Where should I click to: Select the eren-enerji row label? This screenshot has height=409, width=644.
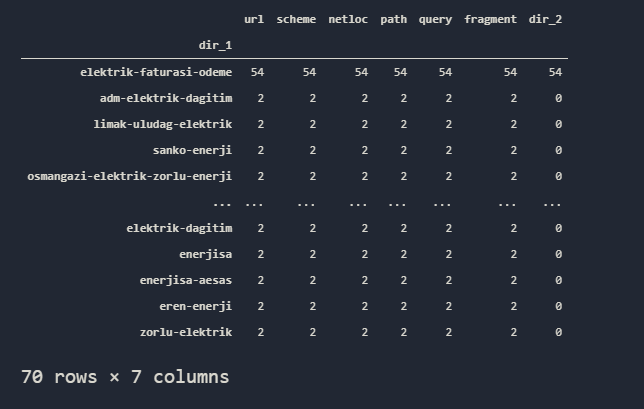[x=196, y=306]
